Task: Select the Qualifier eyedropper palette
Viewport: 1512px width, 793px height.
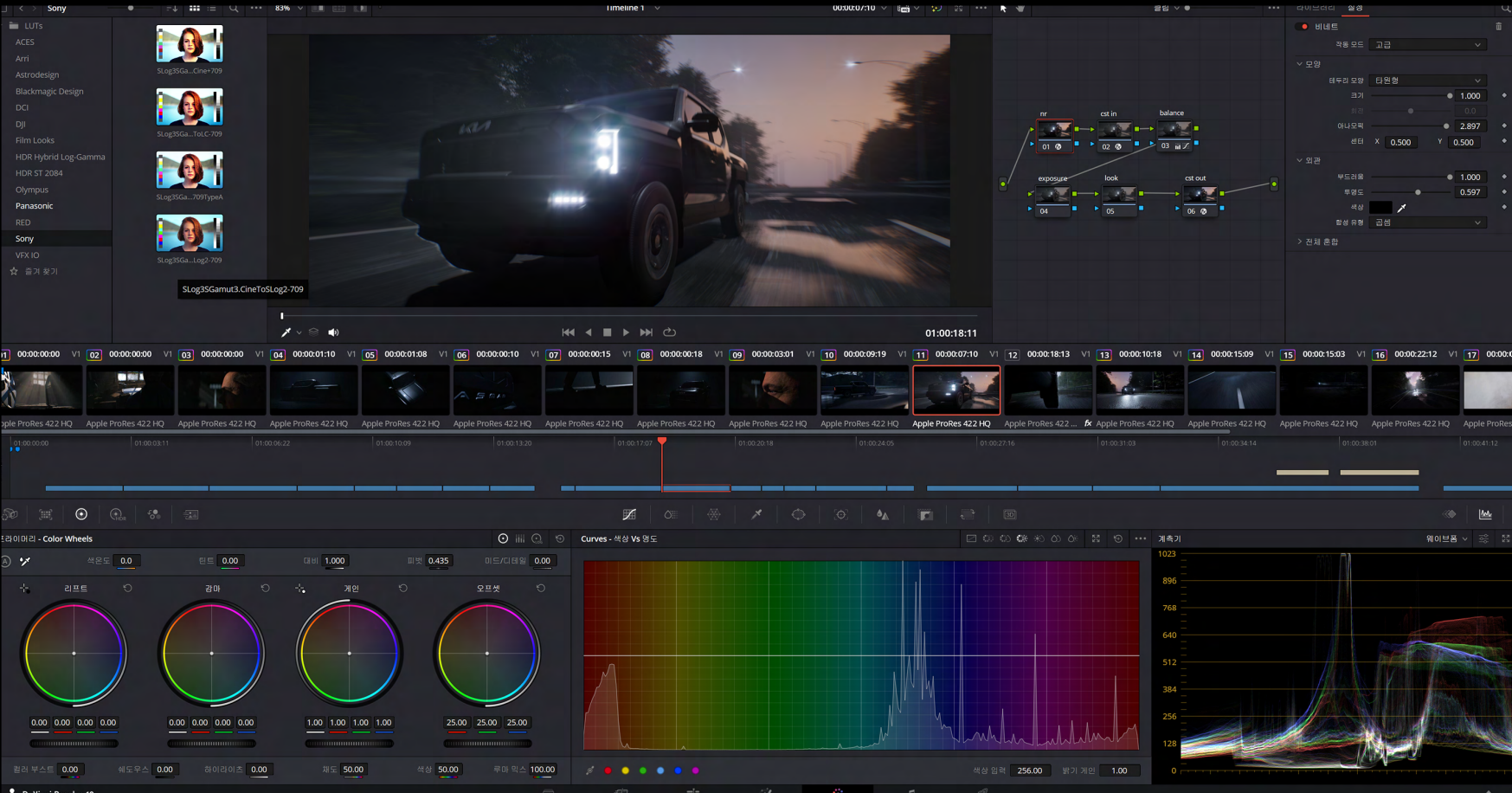Action: coord(756,514)
